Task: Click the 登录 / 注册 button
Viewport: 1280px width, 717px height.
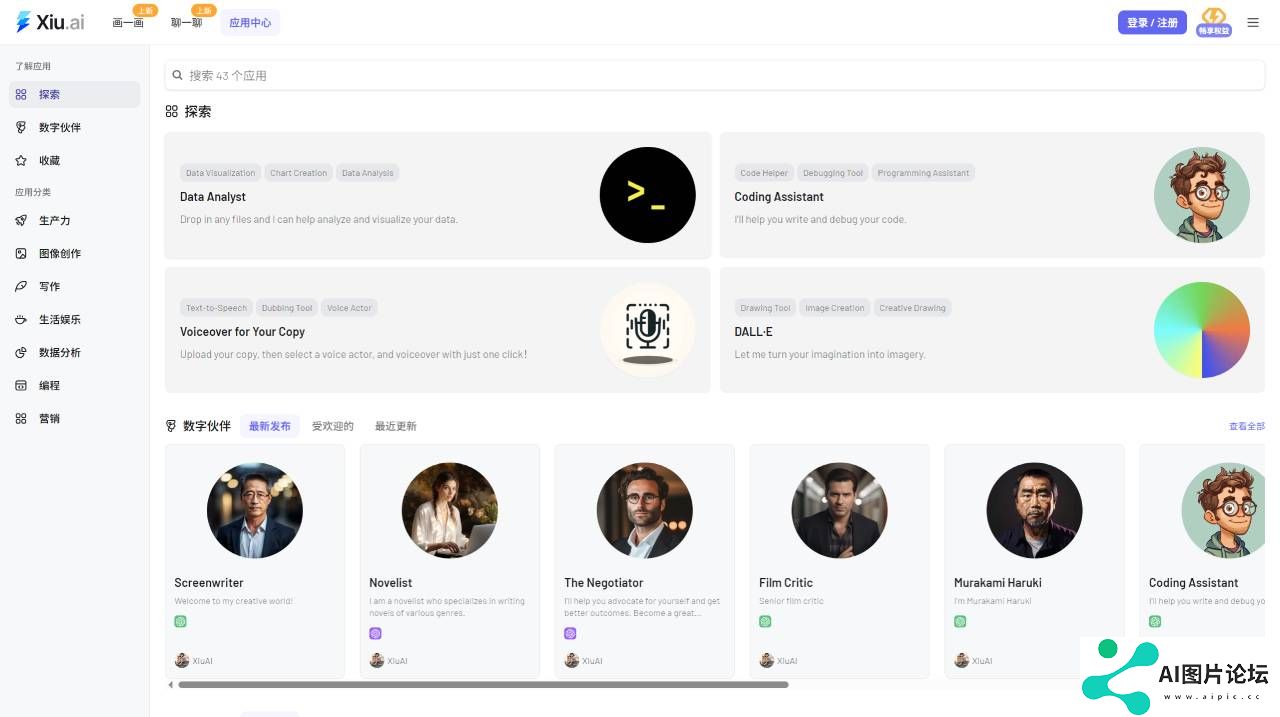Action: tap(1152, 22)
